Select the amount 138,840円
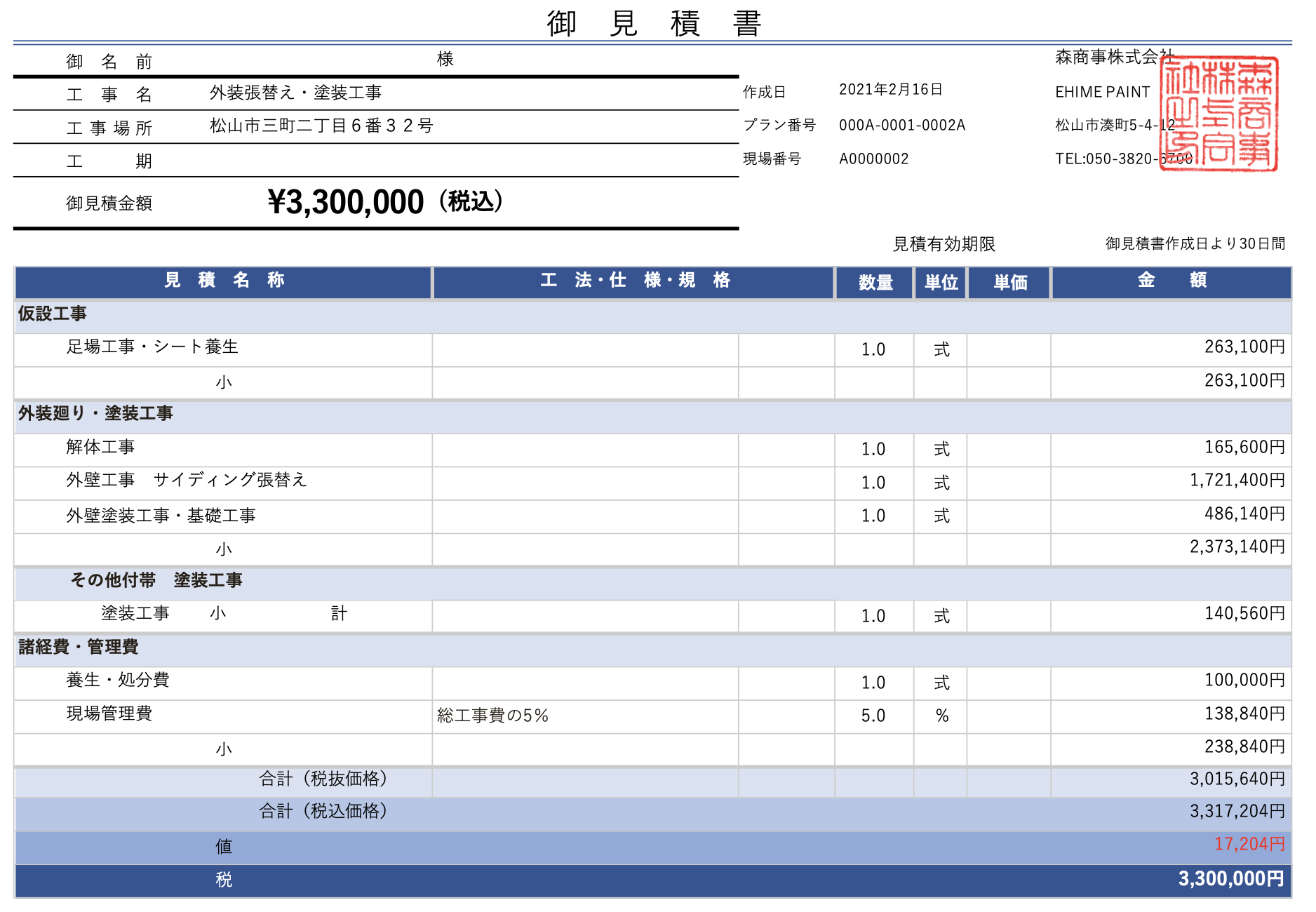Image resolution: width=1316 pixels, height=912 pixels. point(1244,713)
